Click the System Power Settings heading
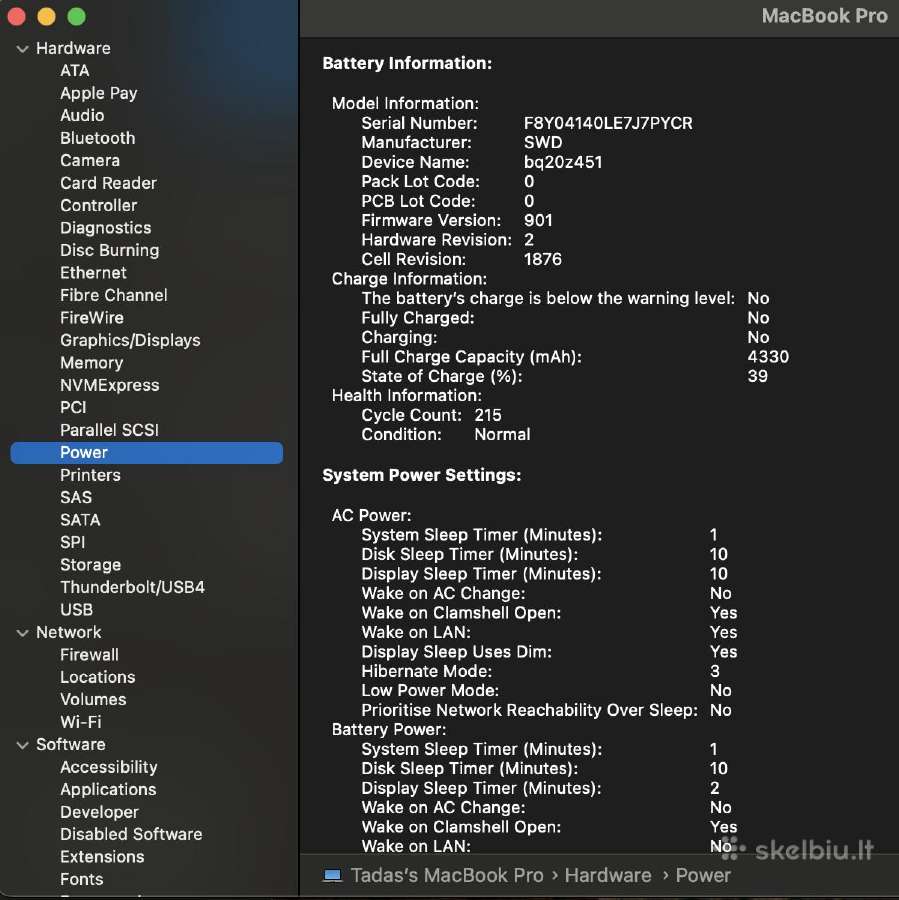Screen dimensions: 899x900 (421, 475)
